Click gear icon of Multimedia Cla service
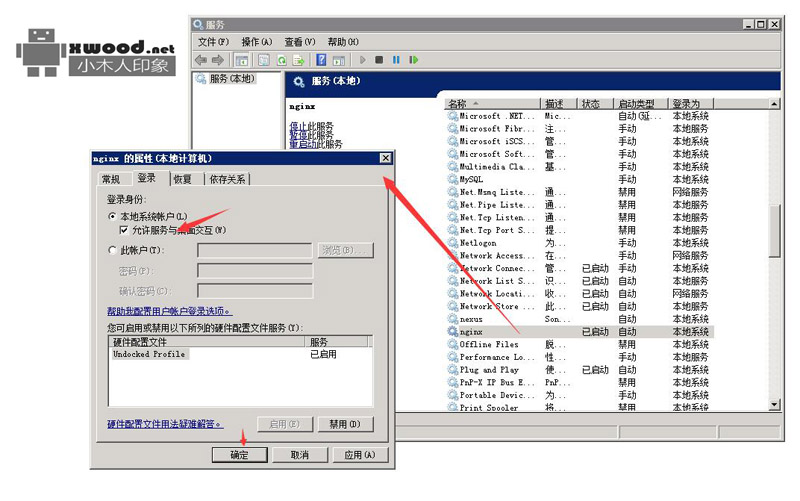This screenshot has width=800, height=501. (453, 167)
